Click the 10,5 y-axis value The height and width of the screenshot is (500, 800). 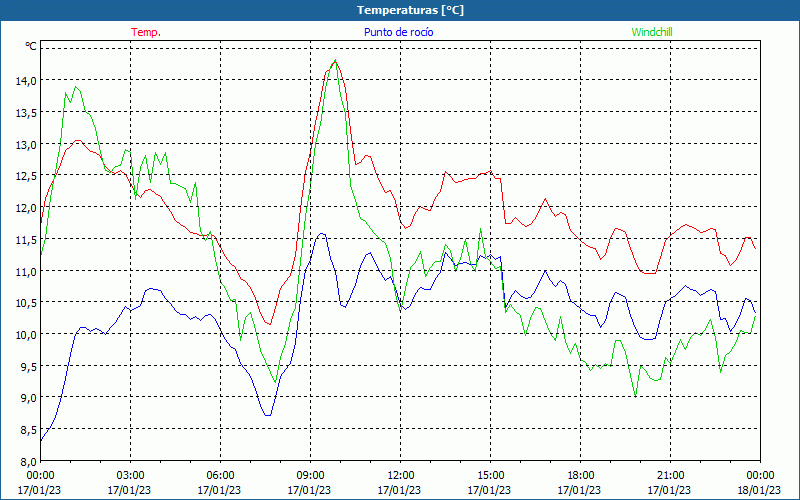pos(26,303)
